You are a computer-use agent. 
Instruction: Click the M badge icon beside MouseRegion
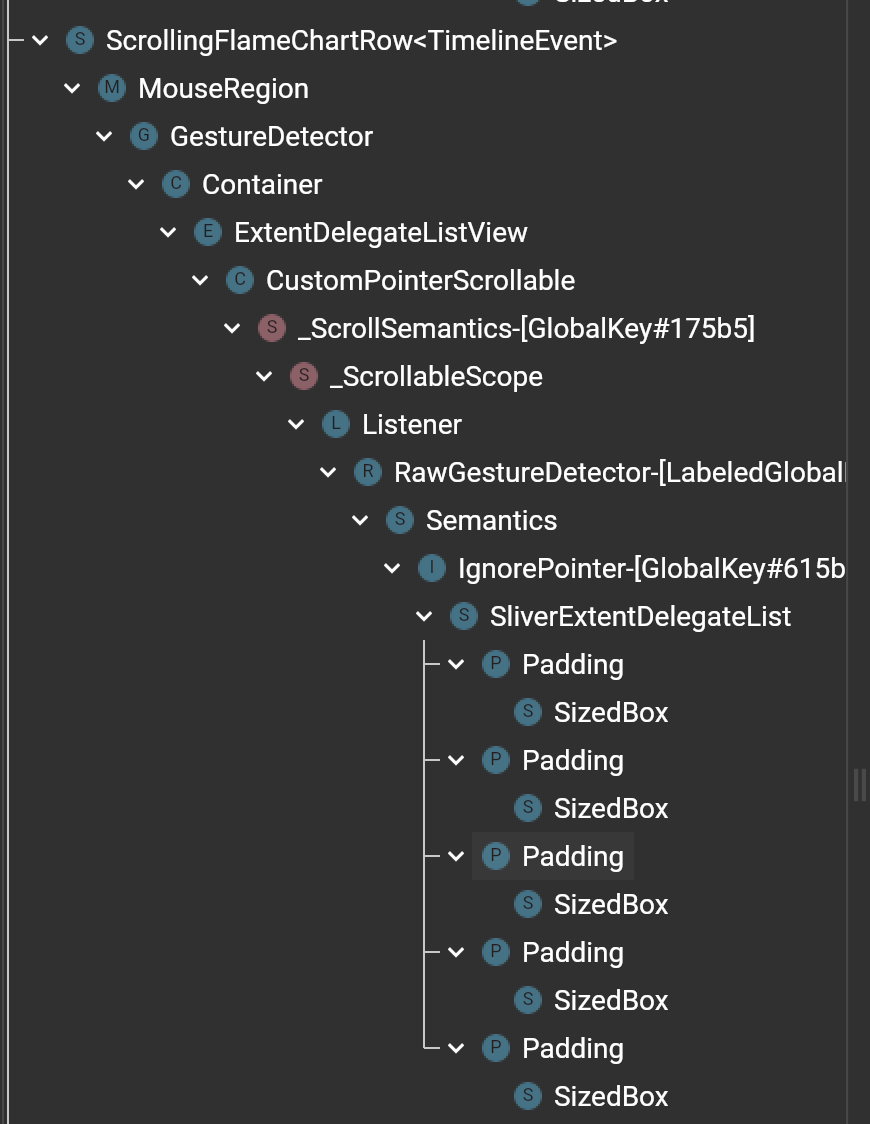tap(112, 88)
